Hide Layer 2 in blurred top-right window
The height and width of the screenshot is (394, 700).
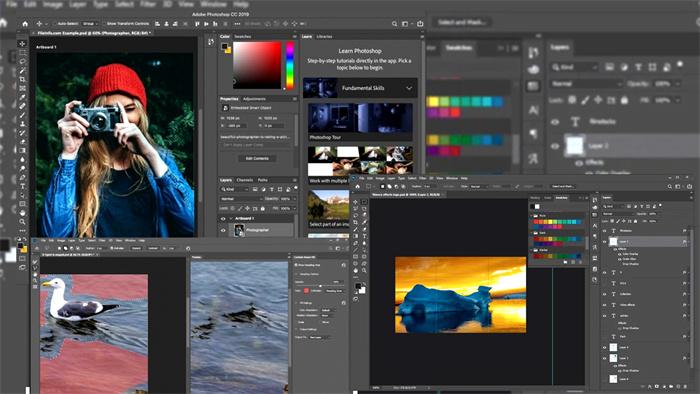tap(555, 146)
